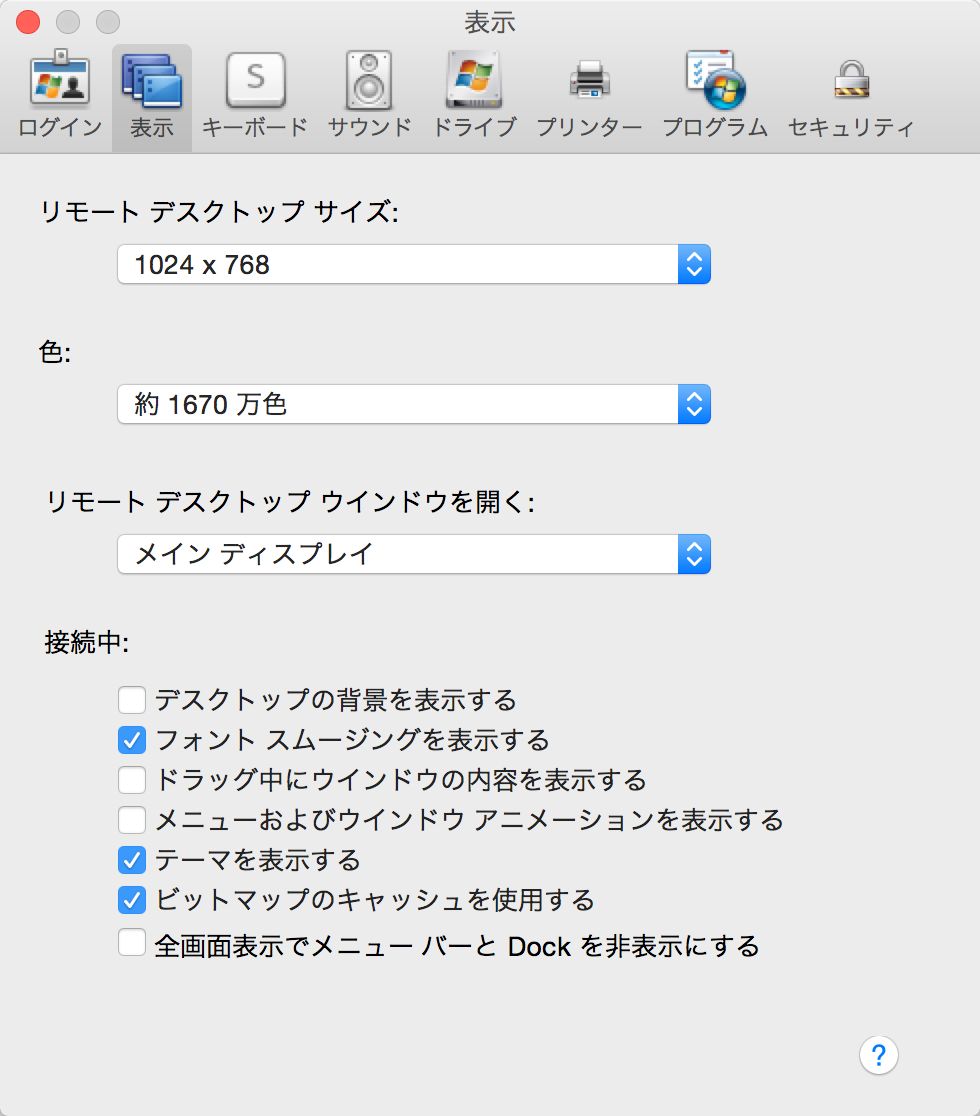Open the キーボード (Keyboard) settings pane

[x=254, y=90]
